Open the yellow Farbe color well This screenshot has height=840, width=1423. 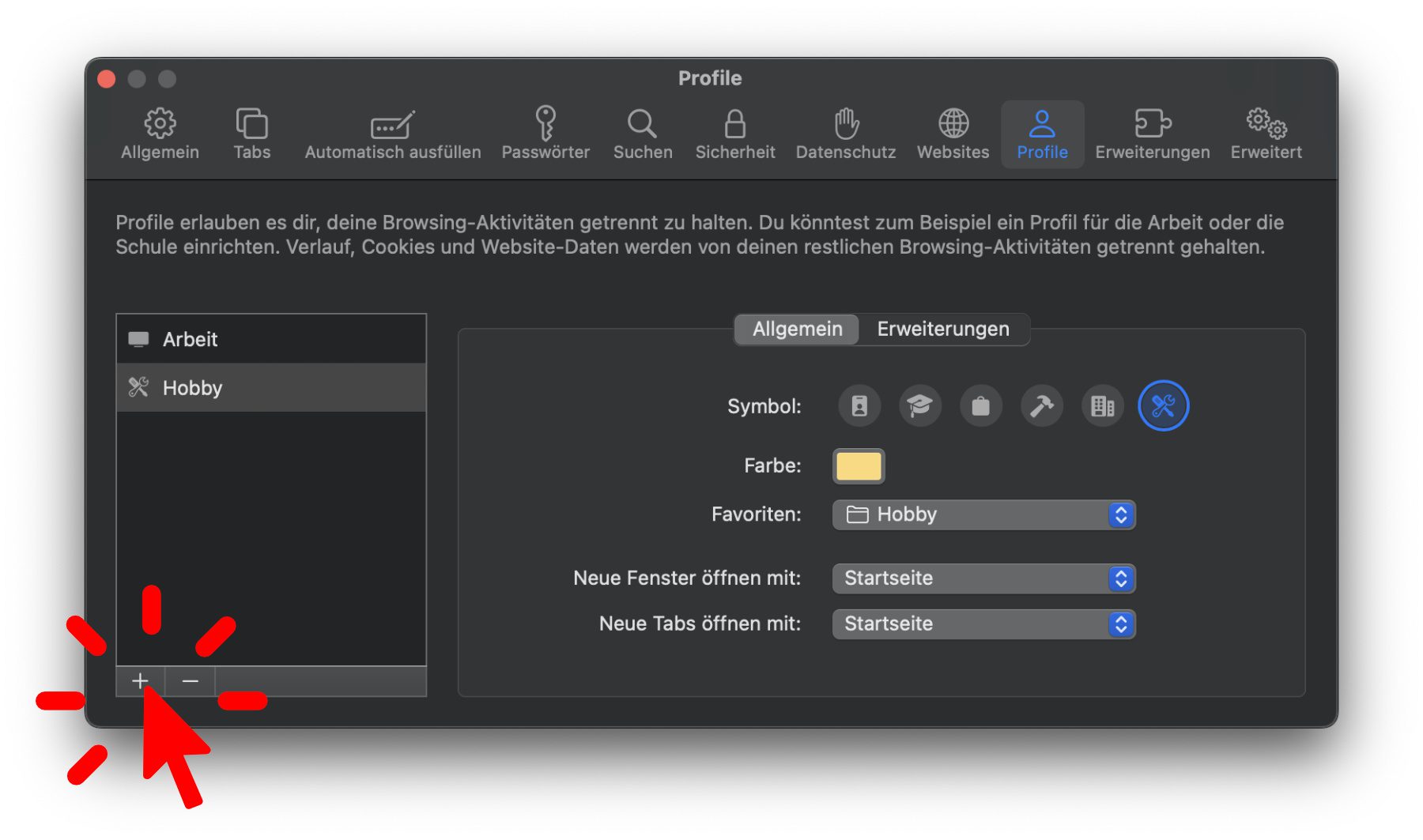coord(859,466)
